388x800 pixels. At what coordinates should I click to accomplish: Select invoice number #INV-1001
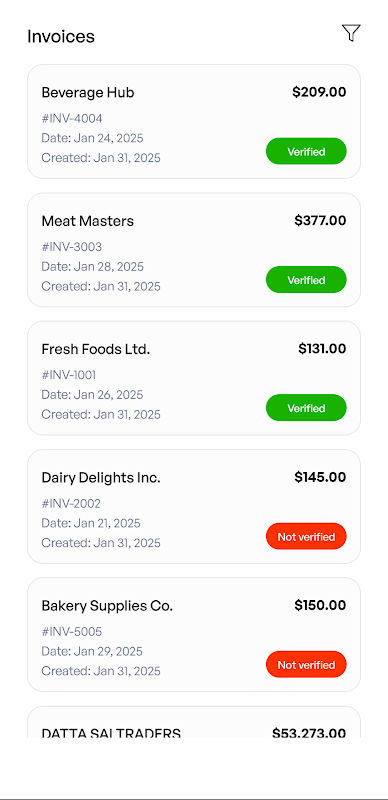(x=68, y=376)
